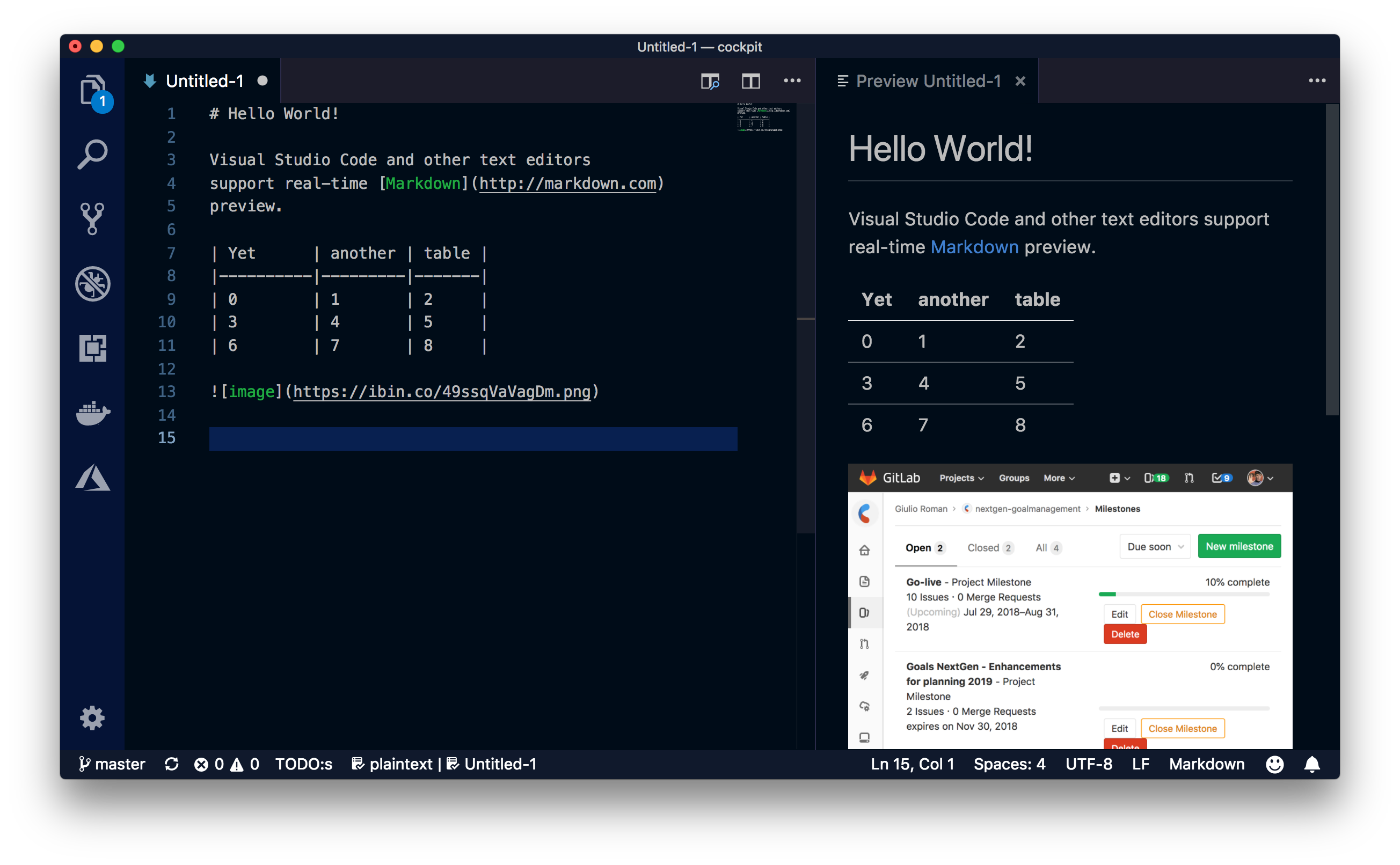Select the All milestones tab

[x=1049, y=547]
